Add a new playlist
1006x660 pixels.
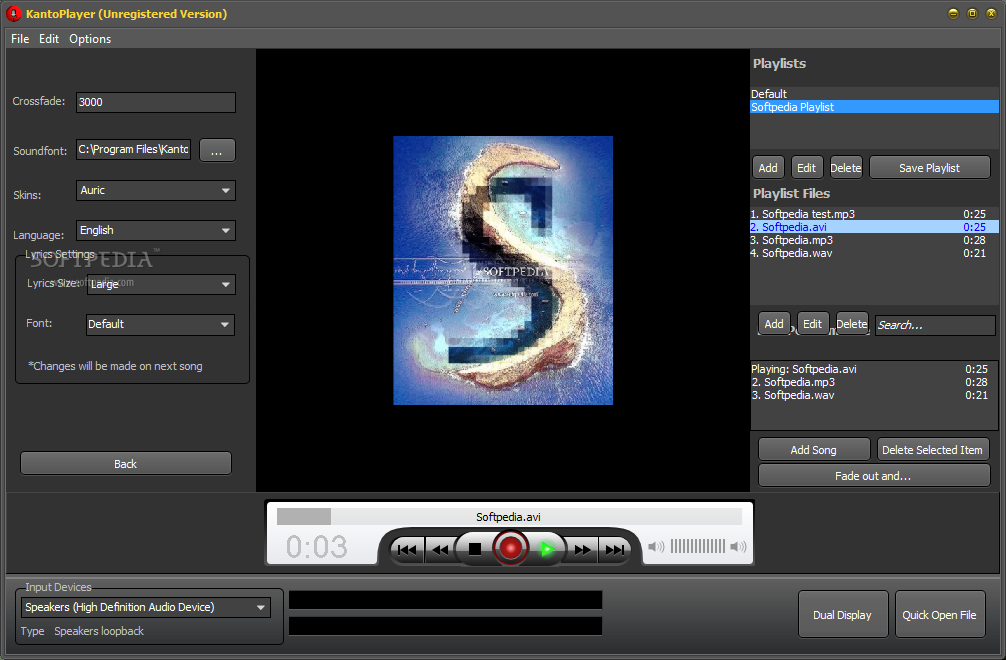coord(768,168)
